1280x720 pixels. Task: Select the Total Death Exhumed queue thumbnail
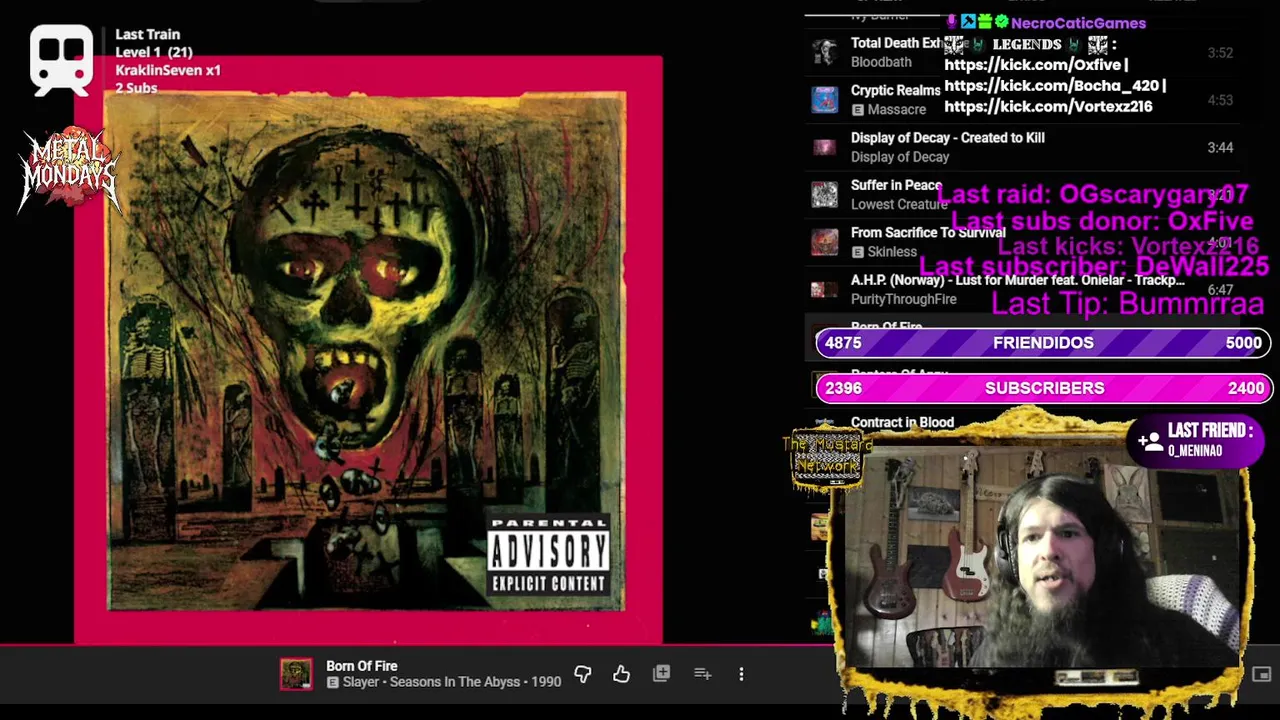(x=824, y=52)
